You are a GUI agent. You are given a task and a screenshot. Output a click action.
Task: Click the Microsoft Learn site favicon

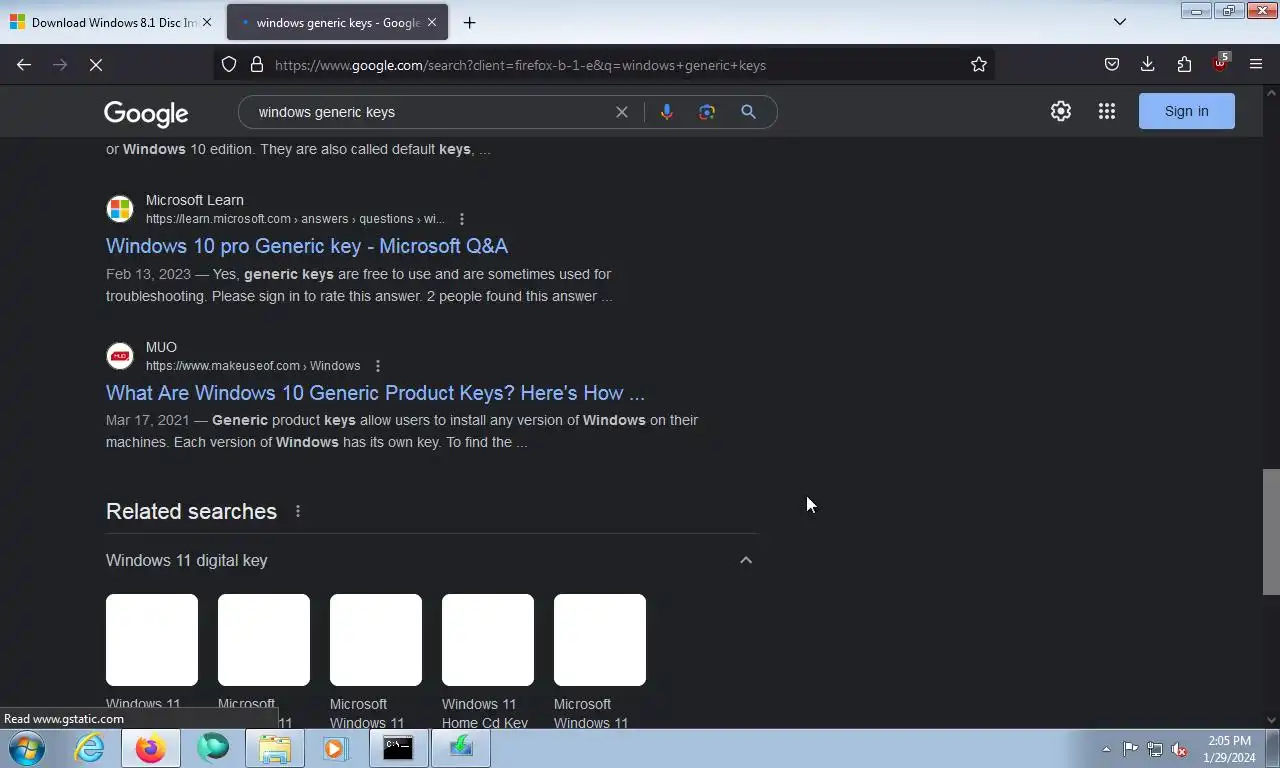pos(120,209)
